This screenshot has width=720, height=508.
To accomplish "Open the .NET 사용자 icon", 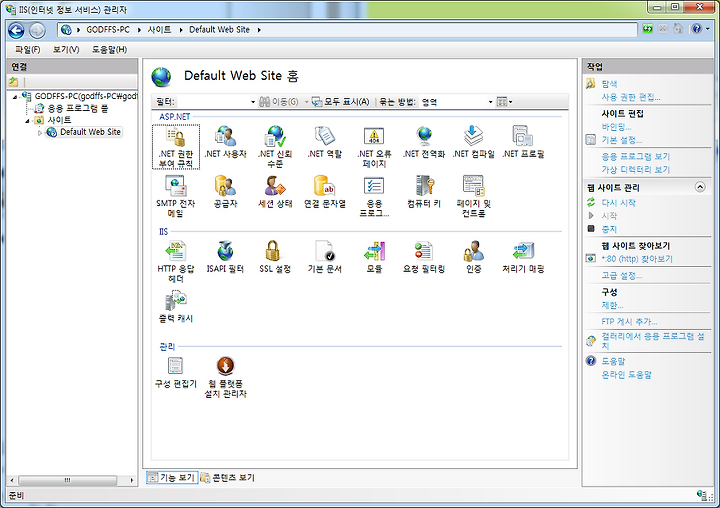I will pyautogui.click(x=225, y=142).
